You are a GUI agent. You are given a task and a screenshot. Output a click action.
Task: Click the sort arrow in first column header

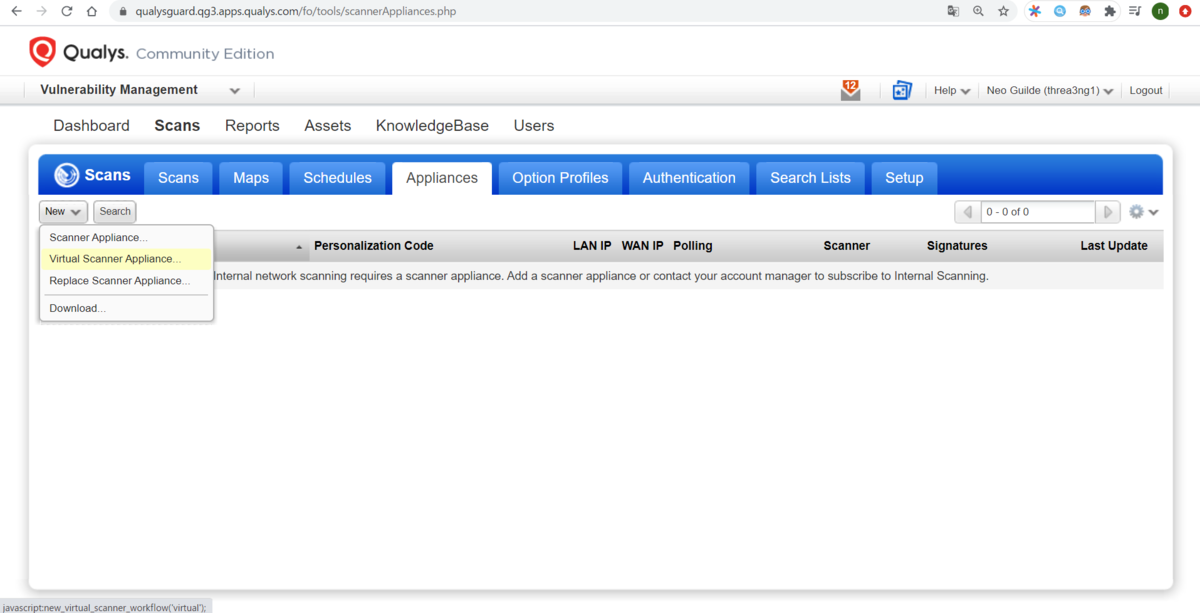(299, 247)
